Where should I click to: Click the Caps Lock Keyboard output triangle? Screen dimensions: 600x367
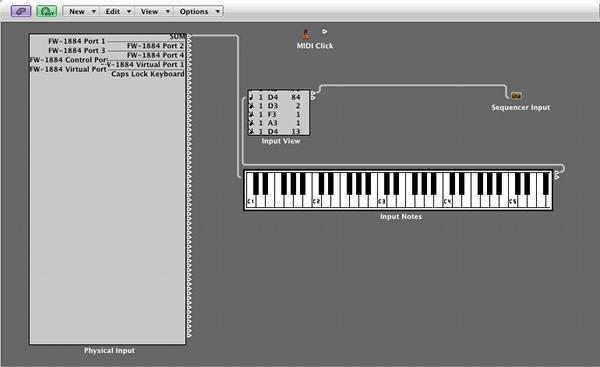[189, 74]
